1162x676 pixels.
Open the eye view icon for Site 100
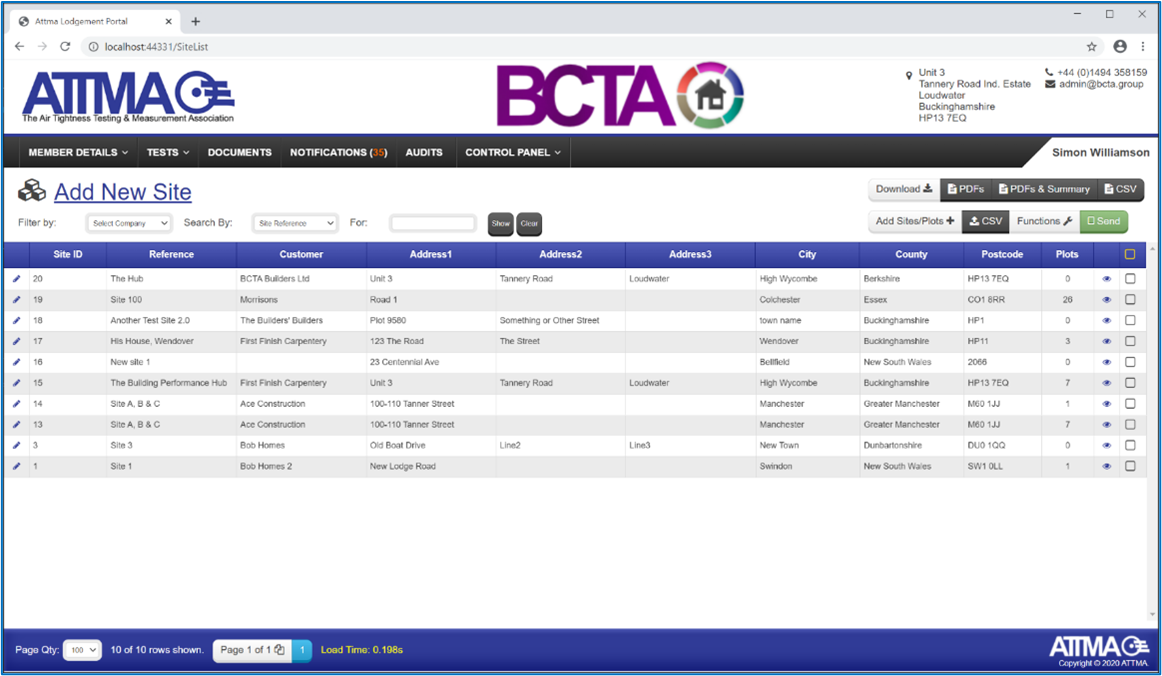point(1106,299)
